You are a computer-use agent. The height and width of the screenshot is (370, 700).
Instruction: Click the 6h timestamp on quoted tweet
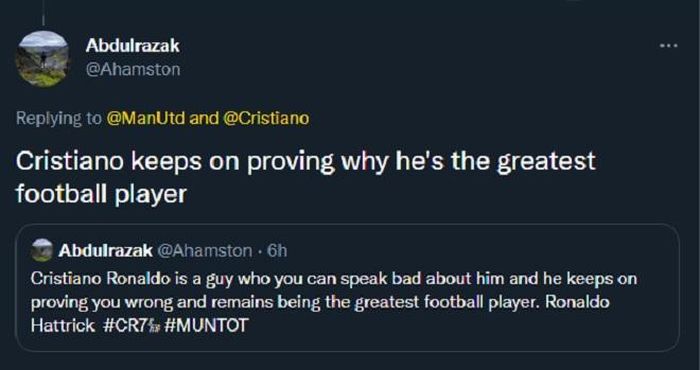point(276,251)
